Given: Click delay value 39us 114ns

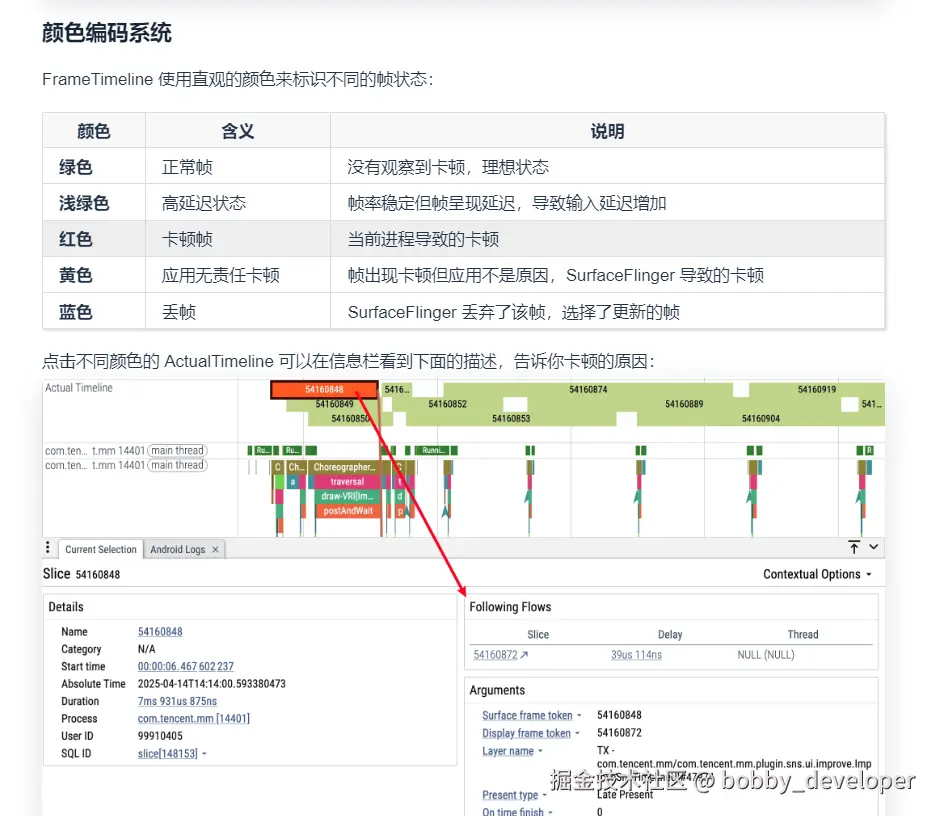Looking at the screenshot, I should click(x=636, y=655).
